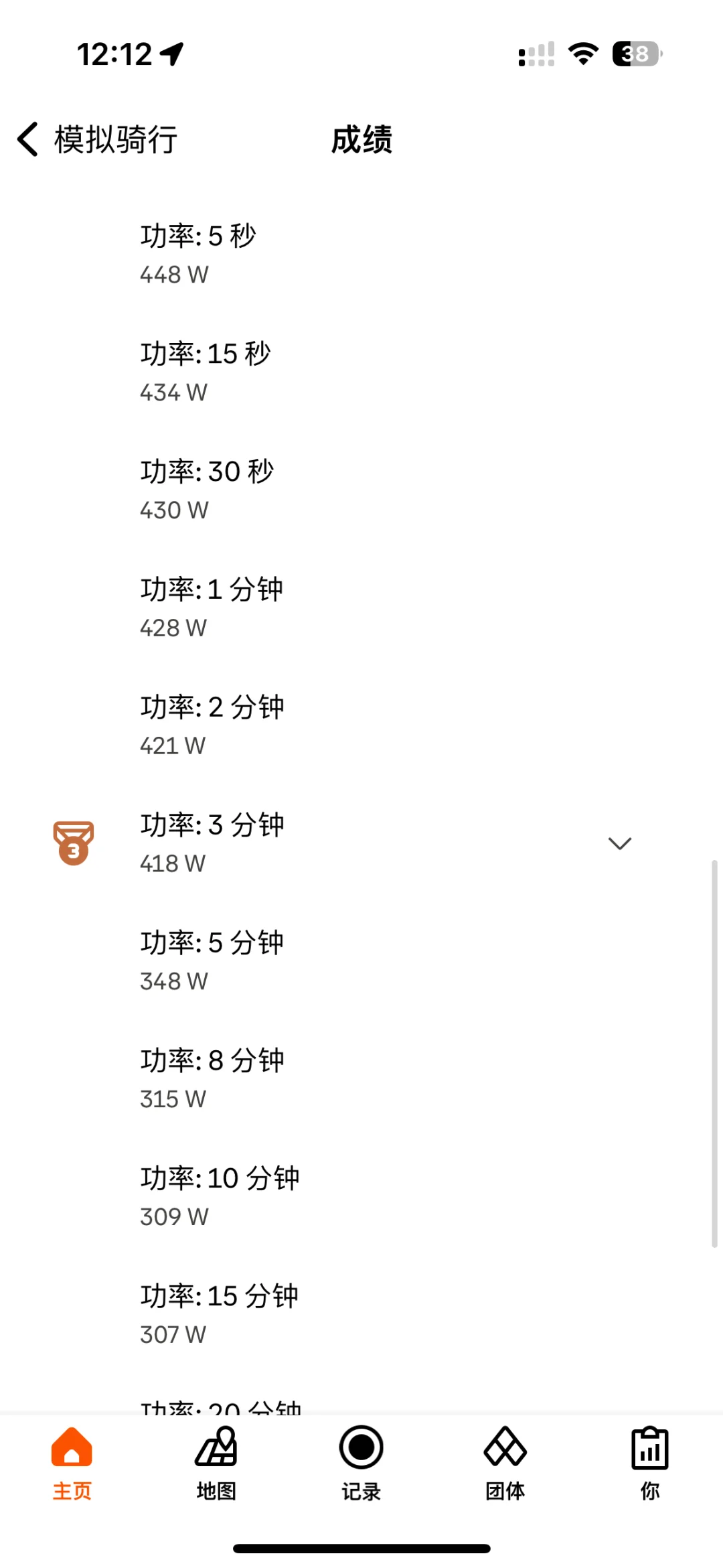Tap the 你 profile clipboard icon
This screenshot has width=723, height=1568.
pyautogui.click(x=650, y=1447)
